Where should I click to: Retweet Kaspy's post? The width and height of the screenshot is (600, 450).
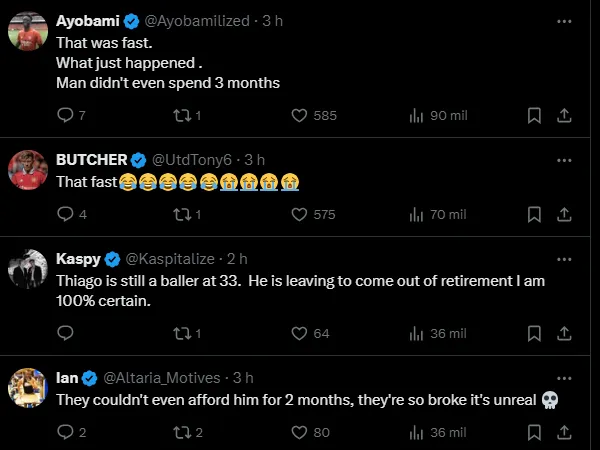point(181,333)
